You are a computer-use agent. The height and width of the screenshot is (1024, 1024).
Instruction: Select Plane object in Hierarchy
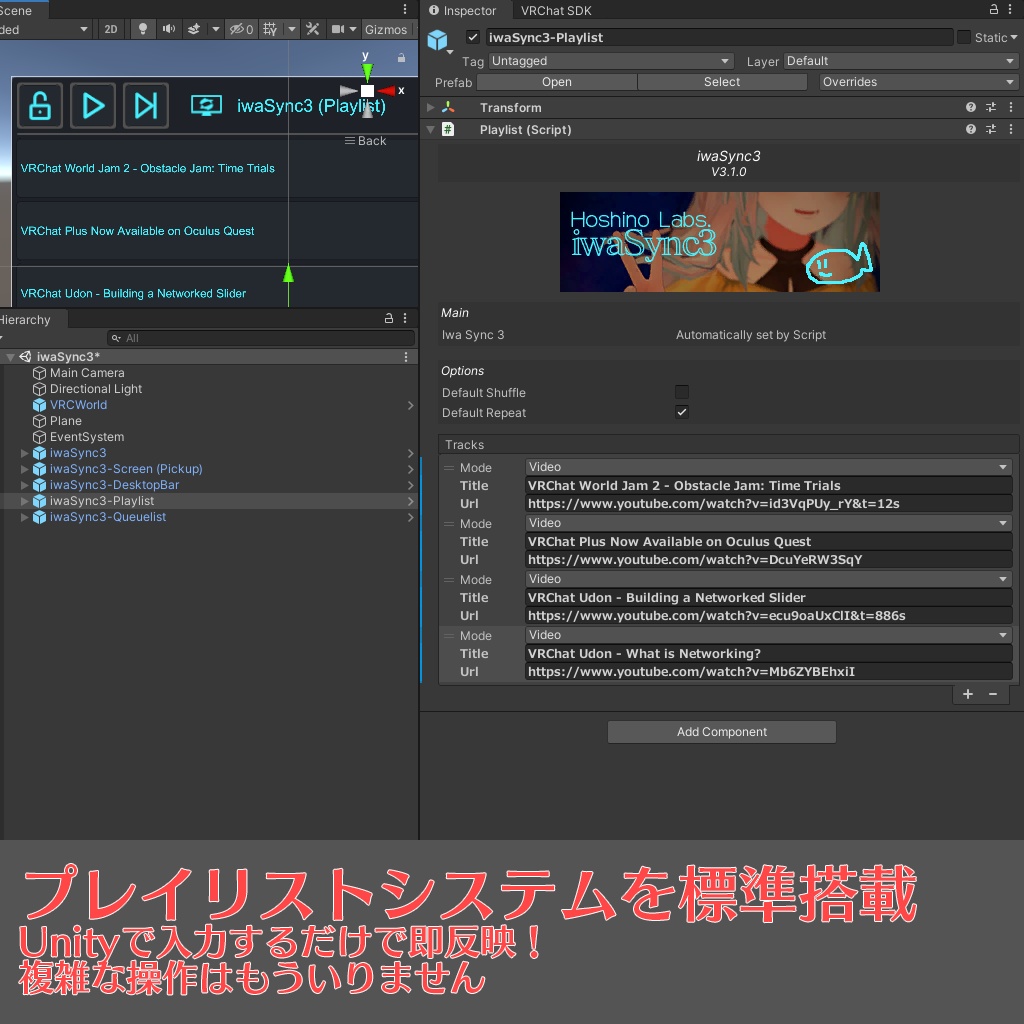[65, 421]
